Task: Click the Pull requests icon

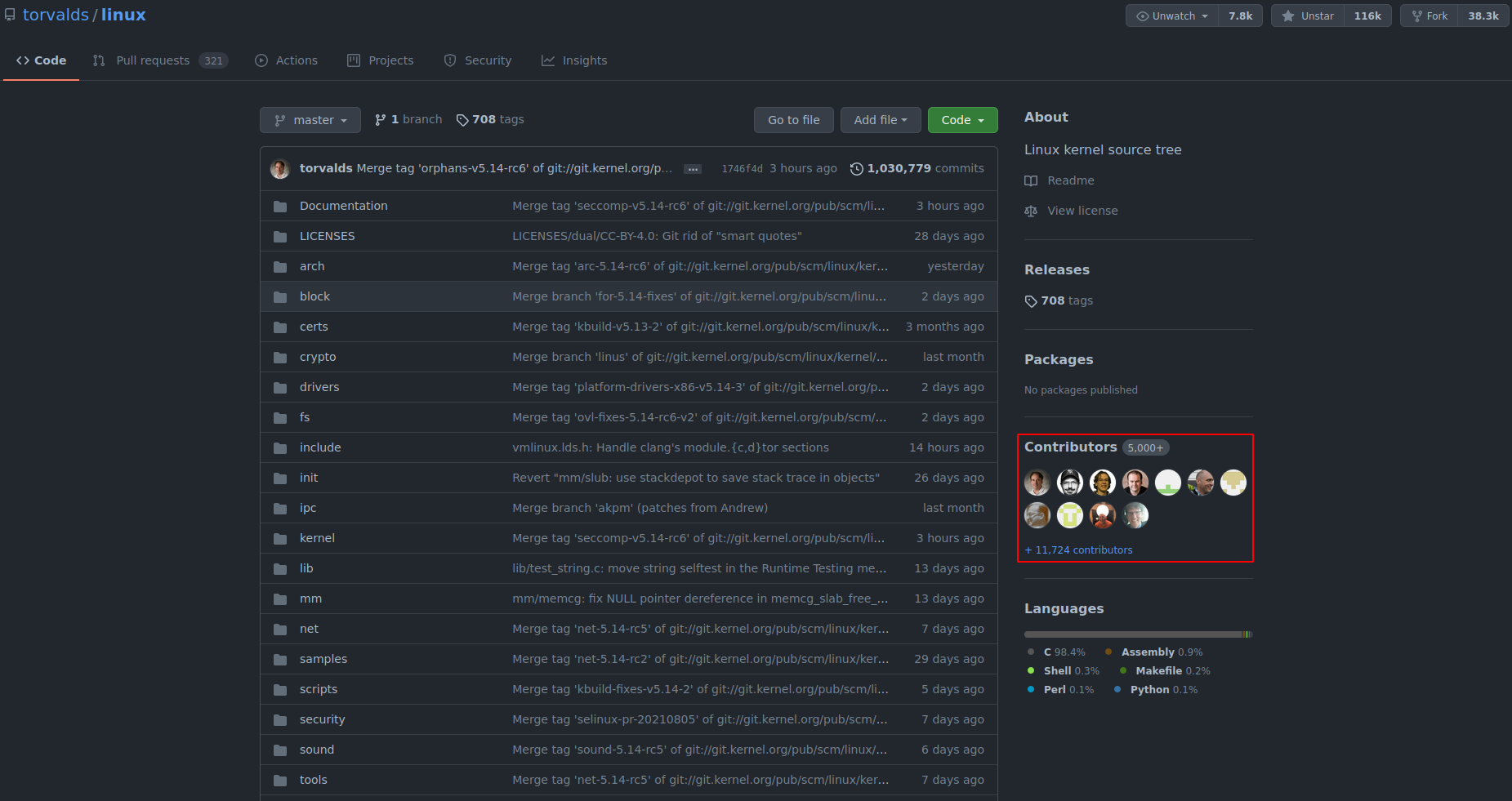Action: [99, 60]
